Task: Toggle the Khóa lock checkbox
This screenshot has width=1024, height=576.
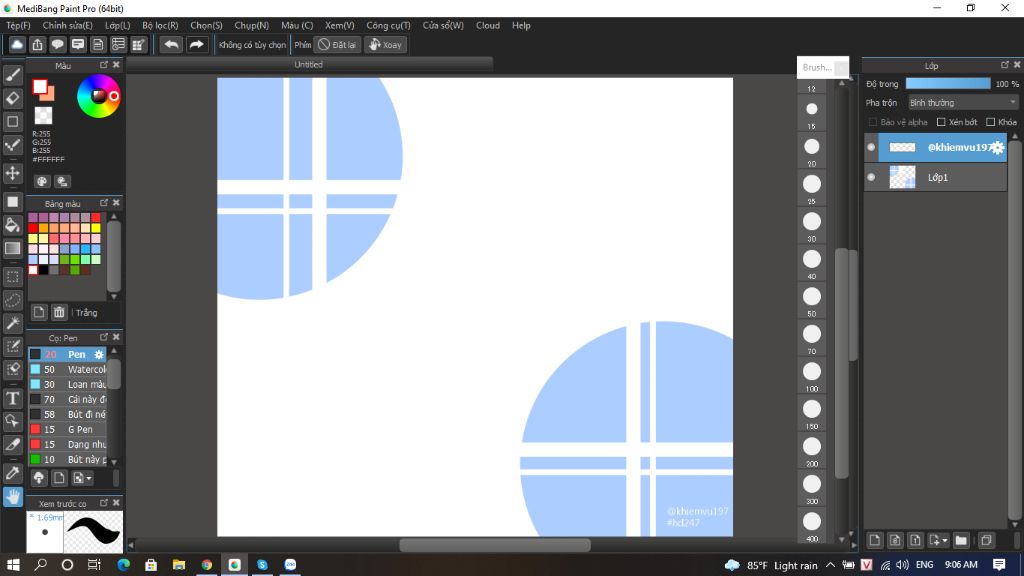Action: click(x=990, y=122)
